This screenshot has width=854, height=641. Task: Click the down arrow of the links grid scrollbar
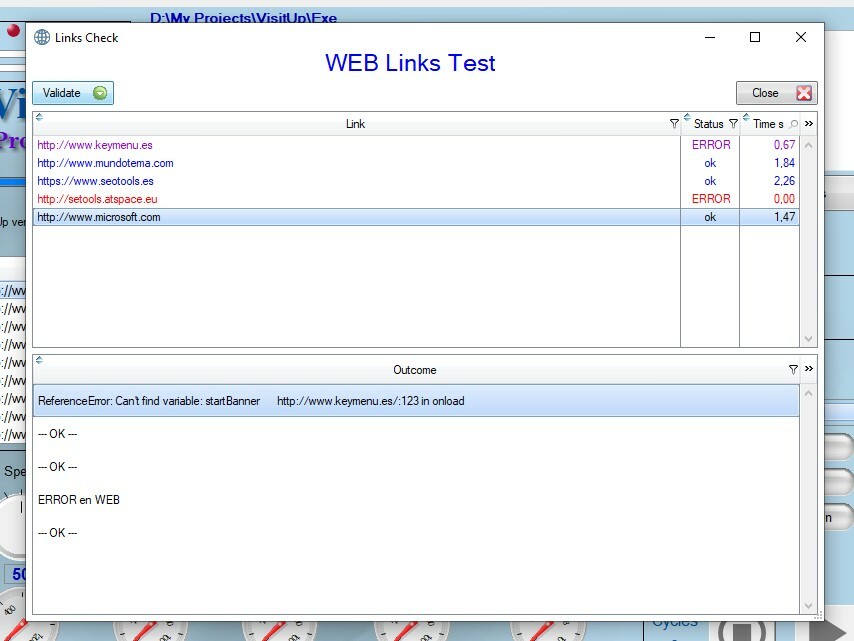point(809,339)
